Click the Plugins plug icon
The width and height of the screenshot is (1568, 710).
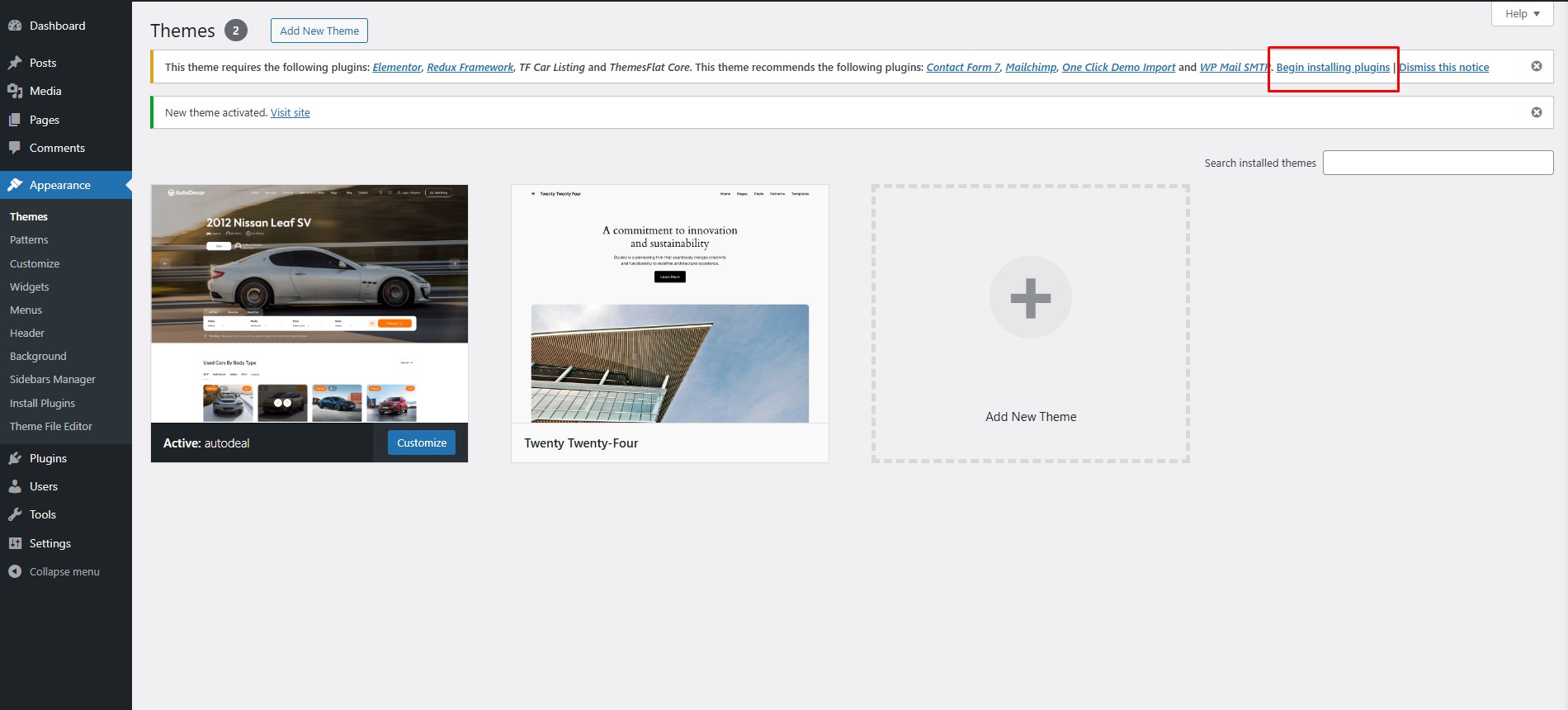tap(15, 458)
